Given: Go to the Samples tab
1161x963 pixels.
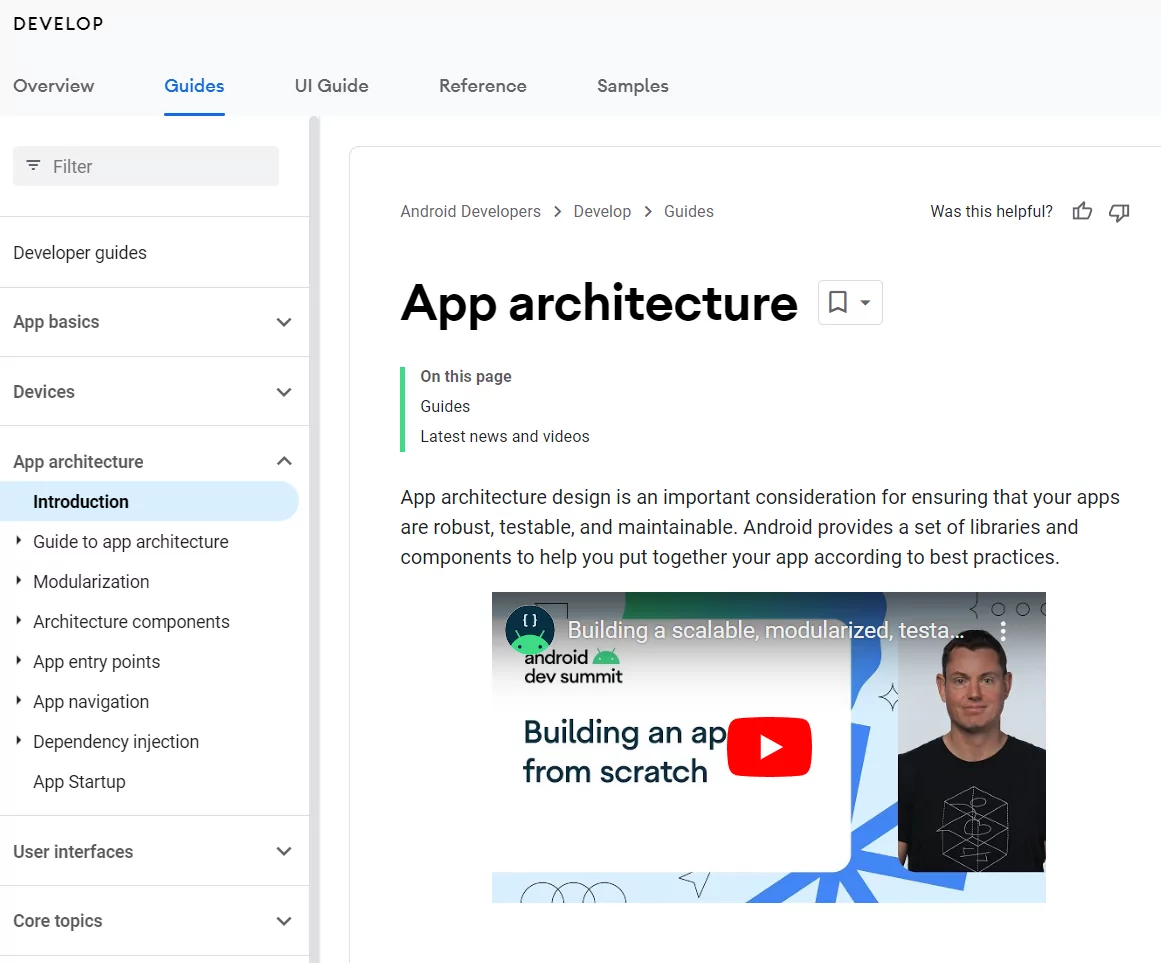Looking at the screenshot, I should point(632,86).
